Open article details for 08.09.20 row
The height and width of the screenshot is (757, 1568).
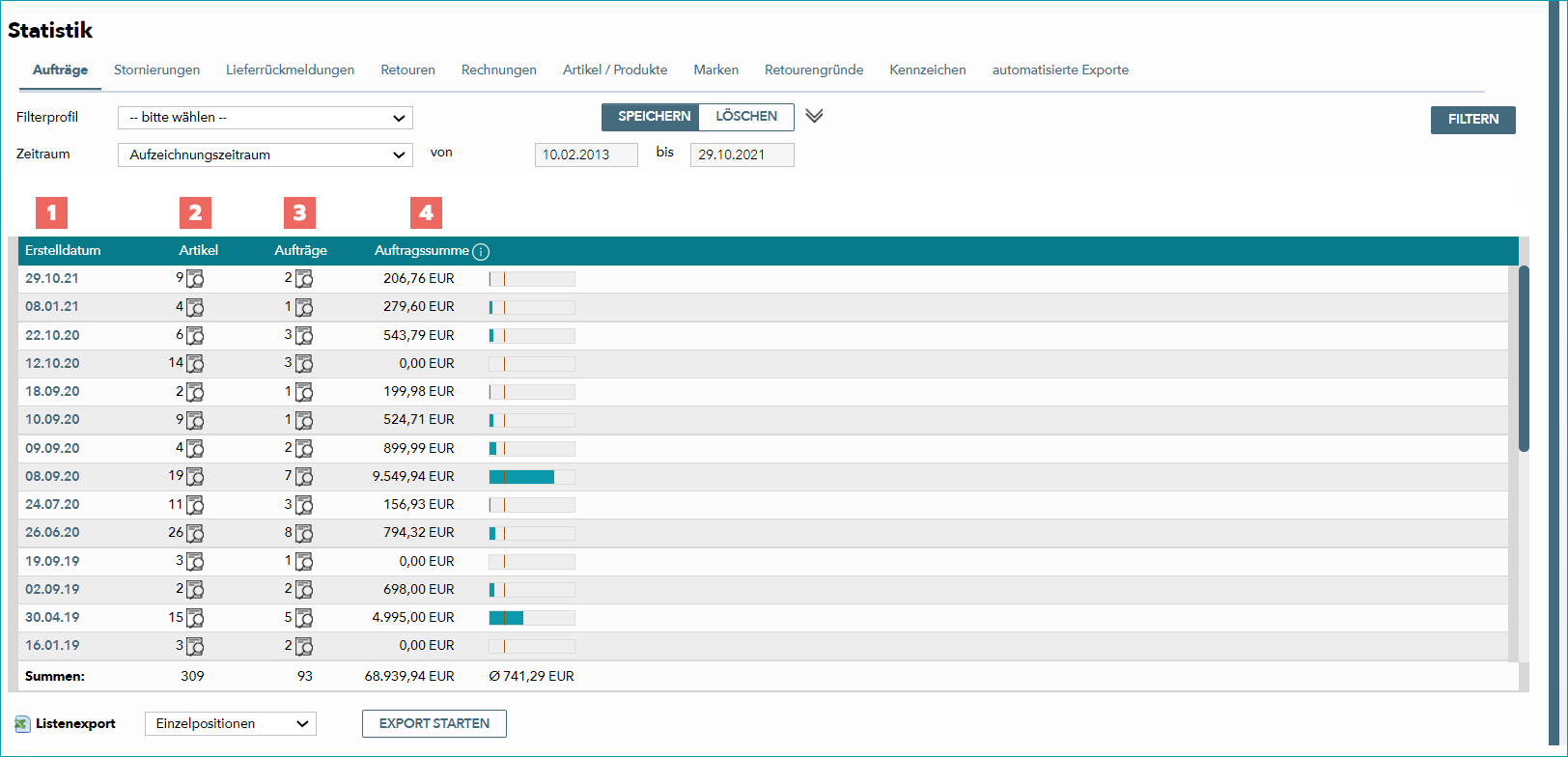(x=195, y=477)
